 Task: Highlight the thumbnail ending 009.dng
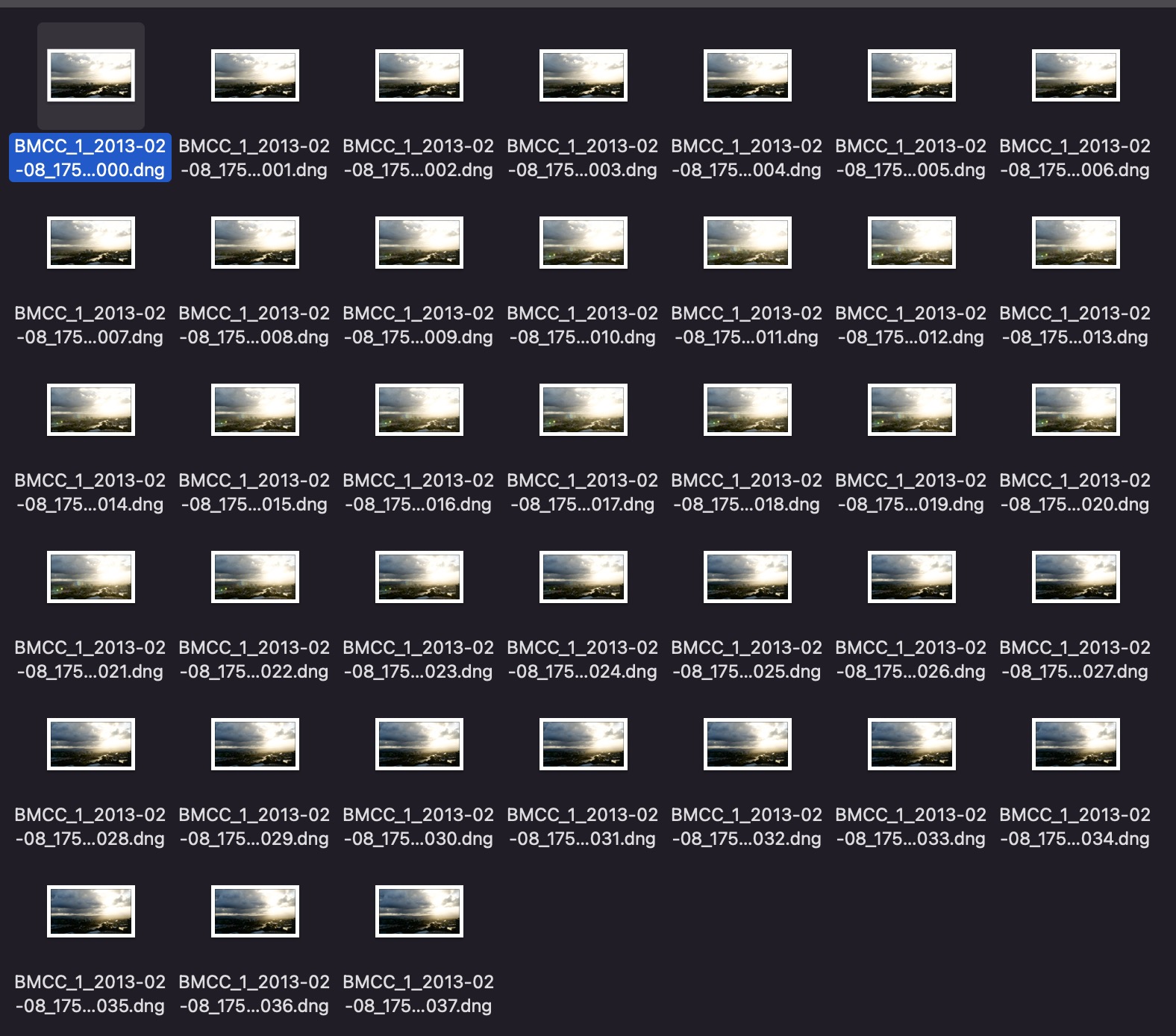[x=419, y=243]
